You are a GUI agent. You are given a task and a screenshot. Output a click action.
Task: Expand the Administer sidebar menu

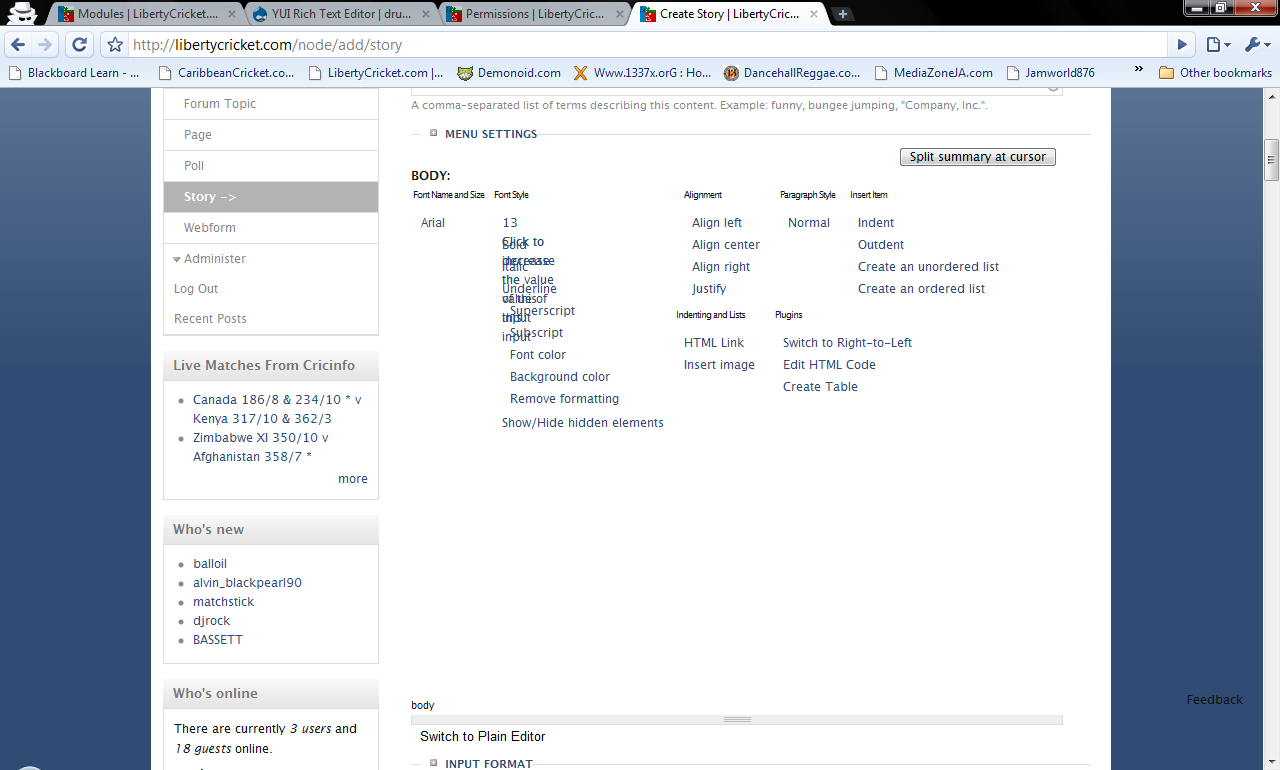(217, 258)
